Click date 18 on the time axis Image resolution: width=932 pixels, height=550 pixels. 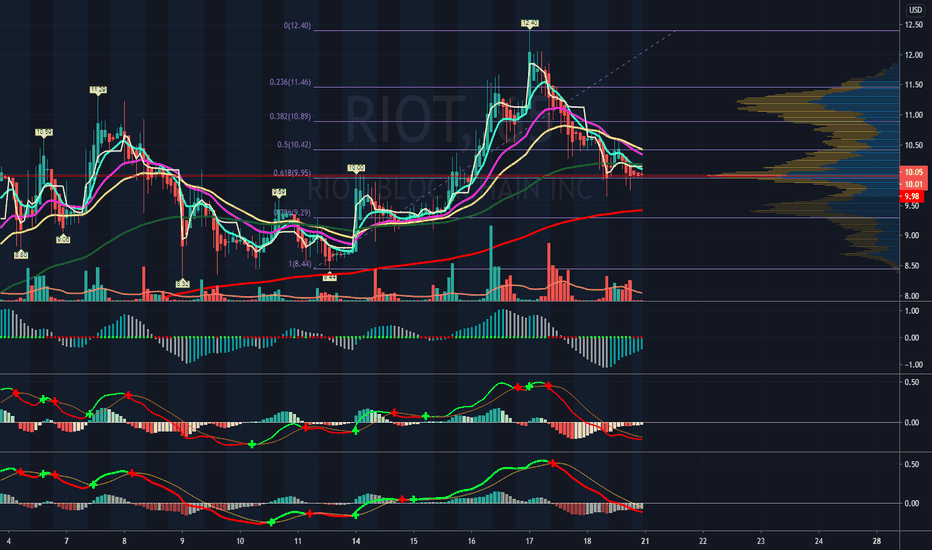[587, 541]
